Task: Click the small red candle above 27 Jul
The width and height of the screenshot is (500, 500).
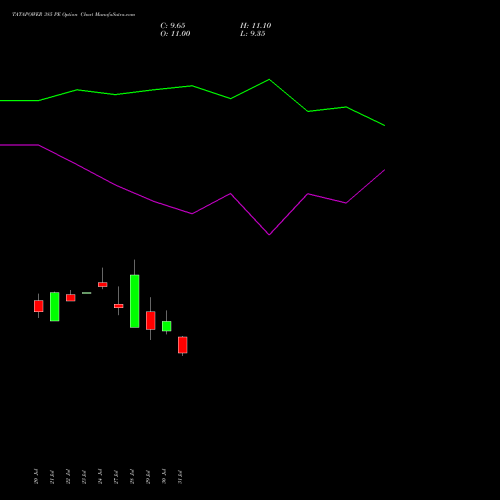Action: [119, 306]
